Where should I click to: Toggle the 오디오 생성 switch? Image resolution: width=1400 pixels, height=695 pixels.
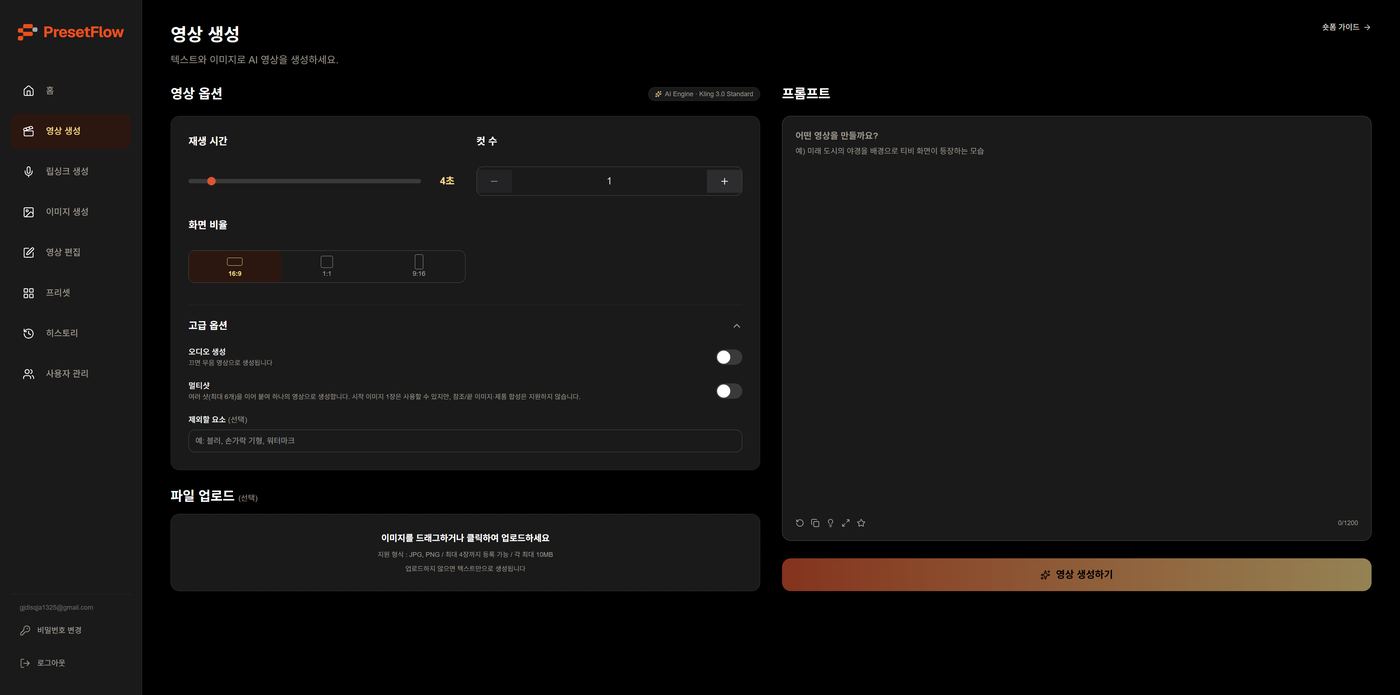click(729, 357)
